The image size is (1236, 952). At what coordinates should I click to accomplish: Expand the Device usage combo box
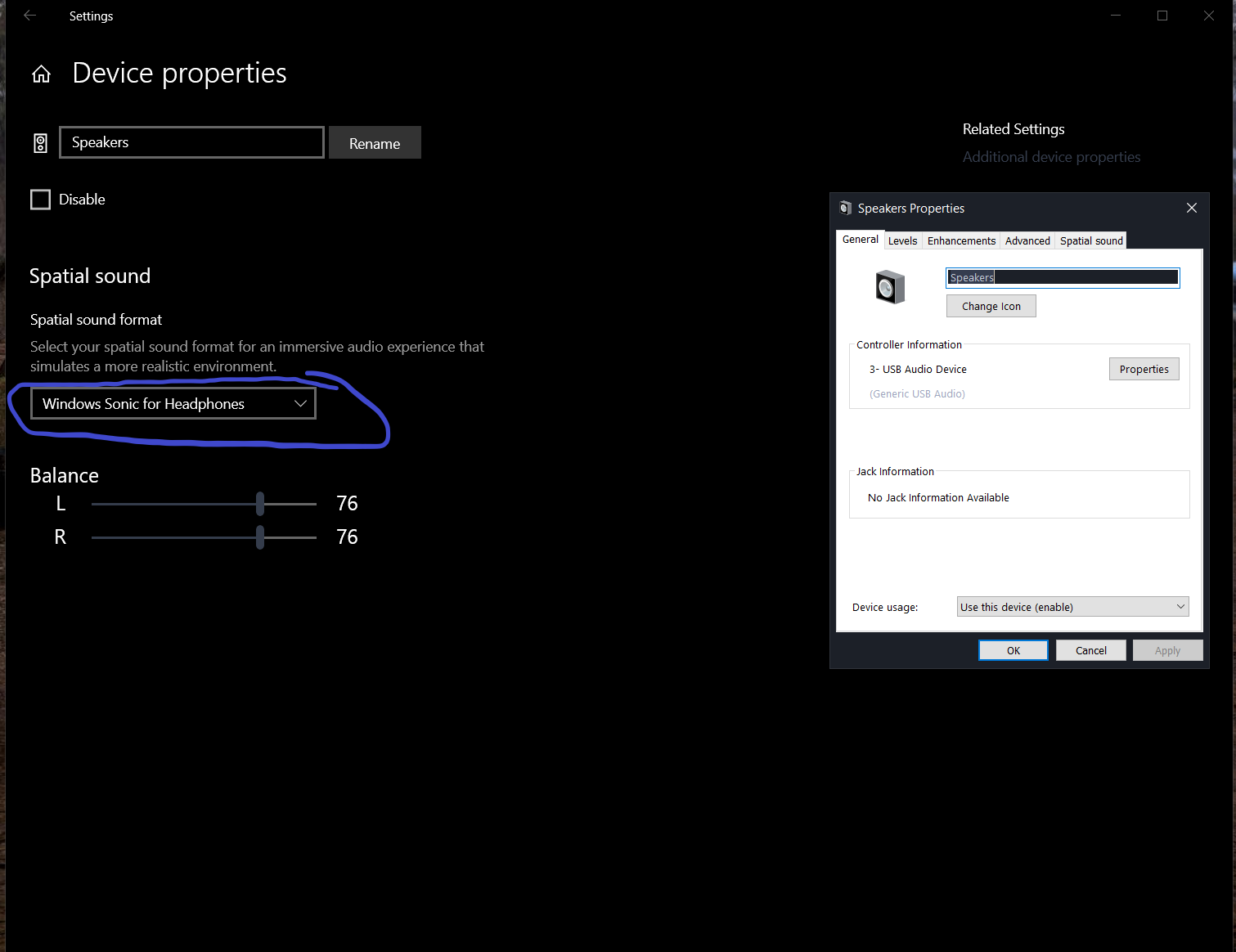(x=1072, y=607)
